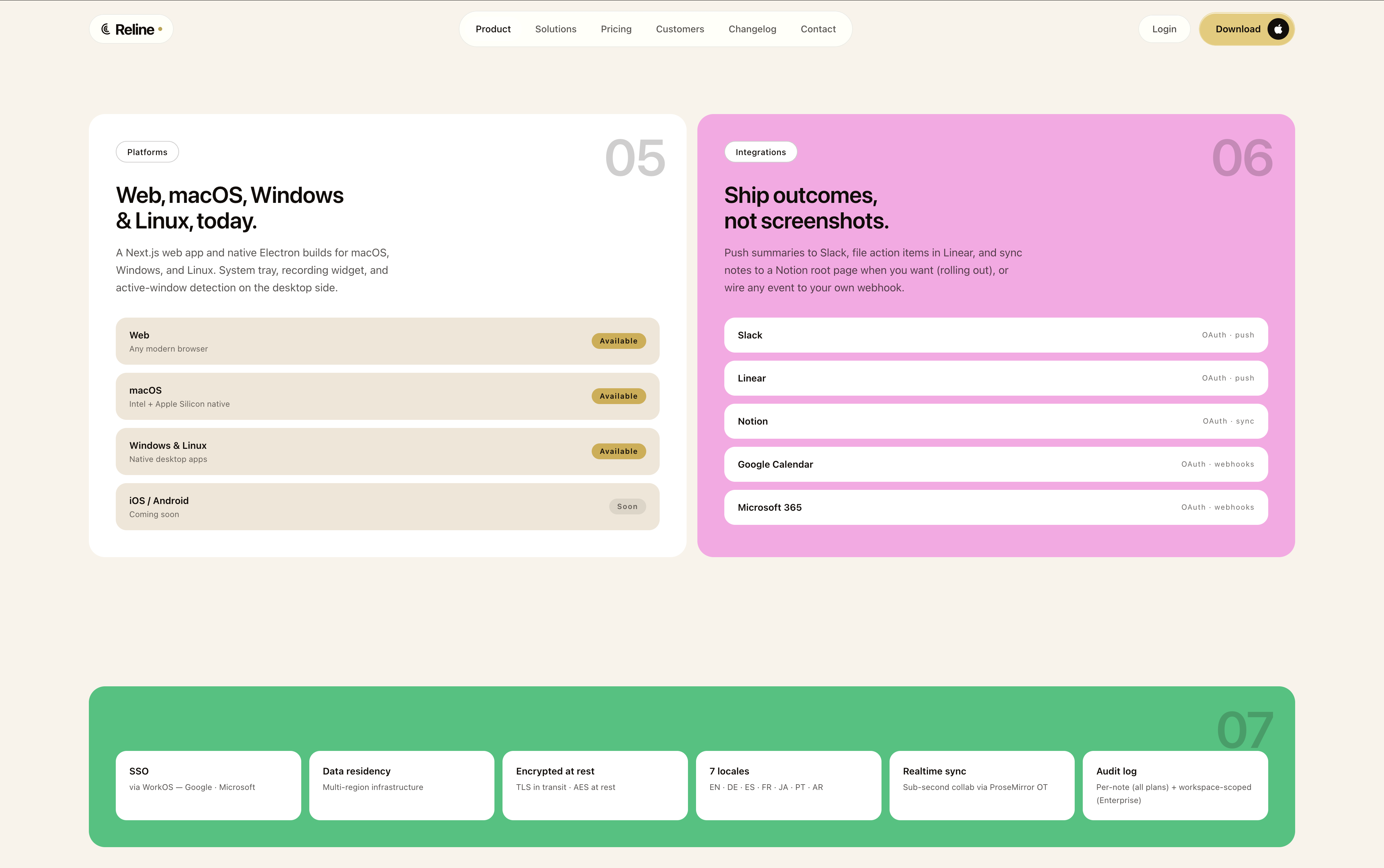Image resolution: width=1384 pixels, height=868 pixels.
Task: Click the 'Ship outcomes, not screenshots.' heading
Action: coord(806,208)
